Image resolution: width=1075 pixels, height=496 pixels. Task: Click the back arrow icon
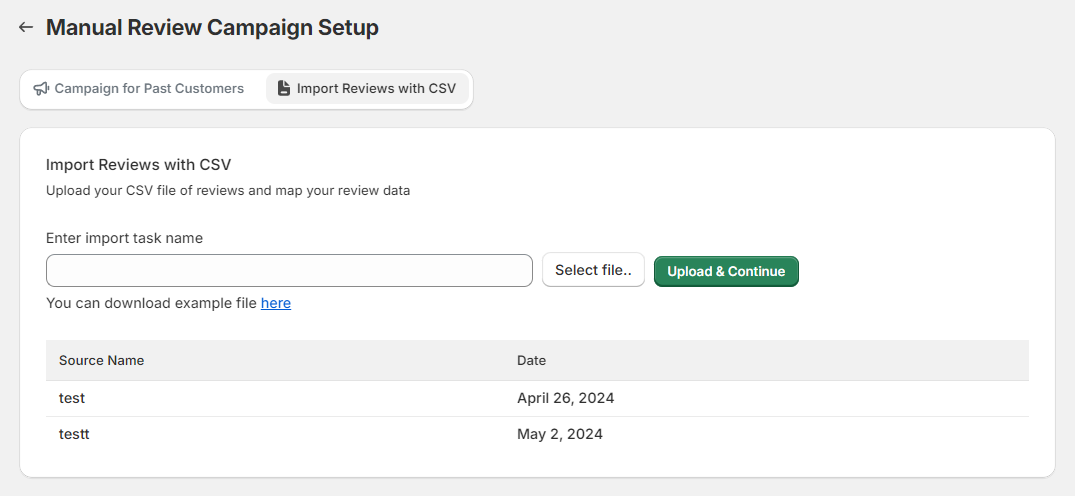coord(26,27)
